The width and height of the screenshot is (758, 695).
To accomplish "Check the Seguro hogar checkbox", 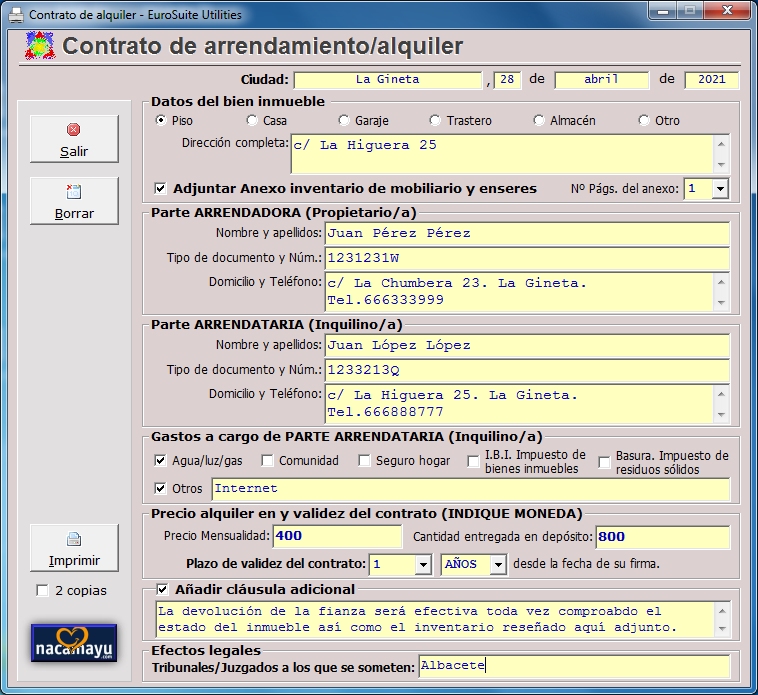I will click(x=364, y=461).
